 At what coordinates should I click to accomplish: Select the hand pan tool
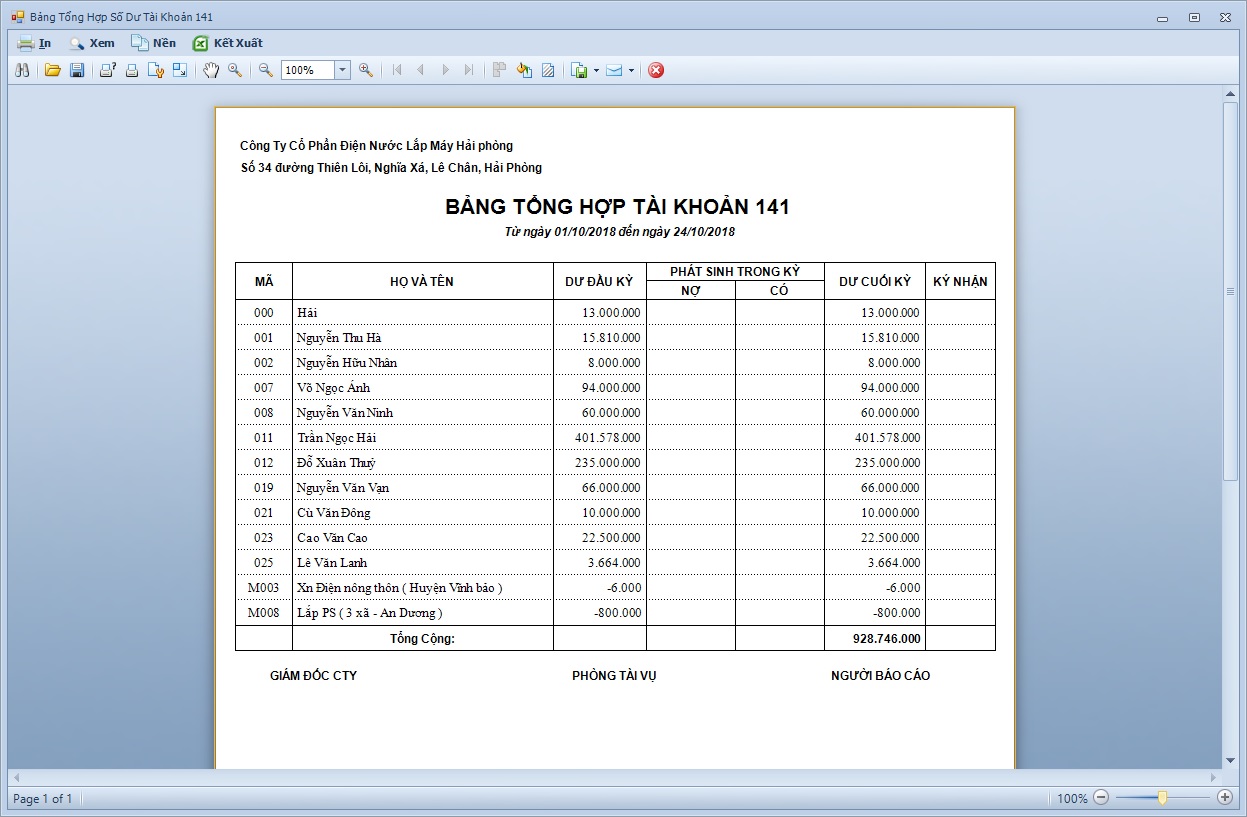211,70
